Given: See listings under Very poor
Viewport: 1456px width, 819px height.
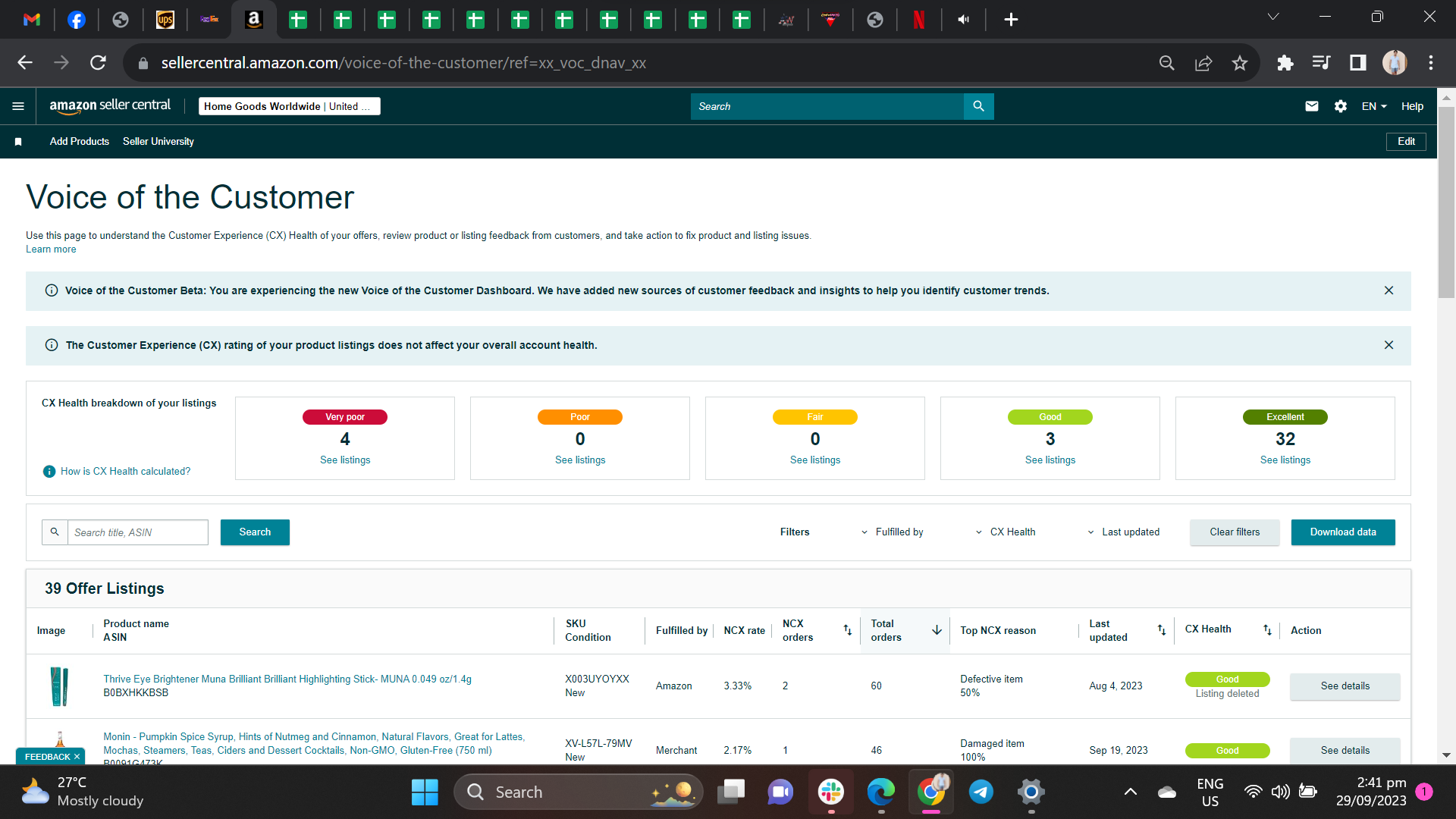Looking at the screenshot, I should pyautogui.click(x=345, y=460).
